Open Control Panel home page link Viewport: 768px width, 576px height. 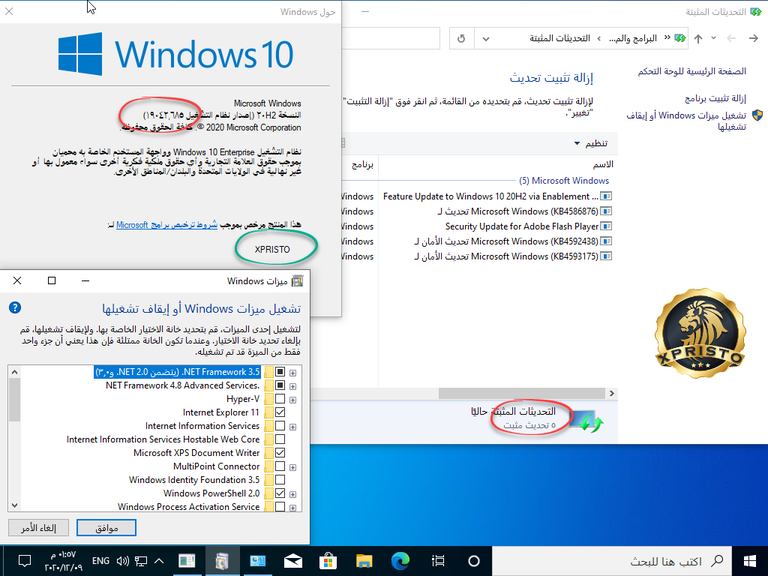click(692, 72)
